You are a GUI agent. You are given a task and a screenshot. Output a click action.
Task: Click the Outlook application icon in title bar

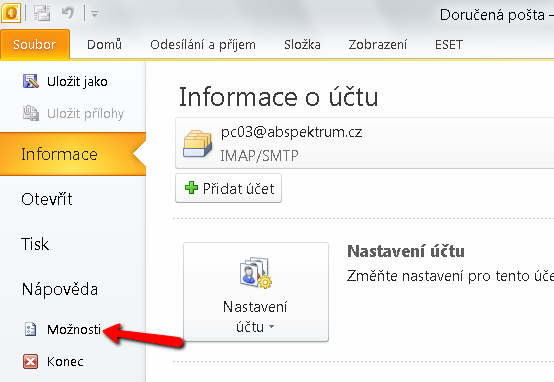coord(11,13)
